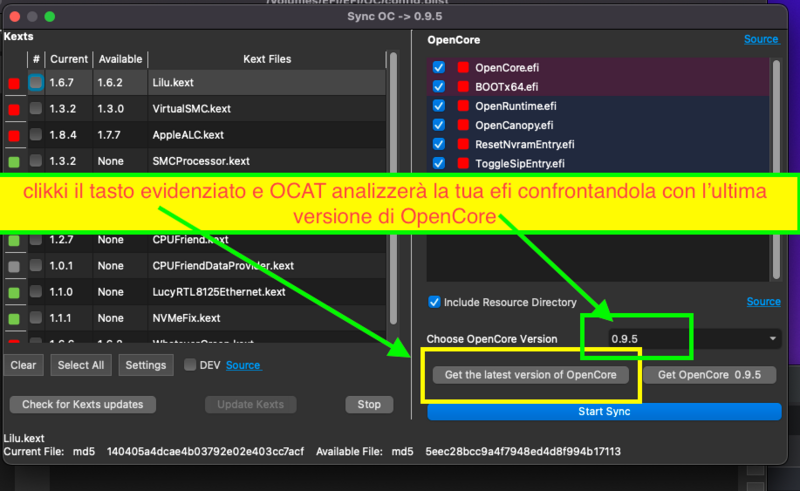Click the Clear button
The width and height of the screenshot is (800, 491).
point(23,365)
